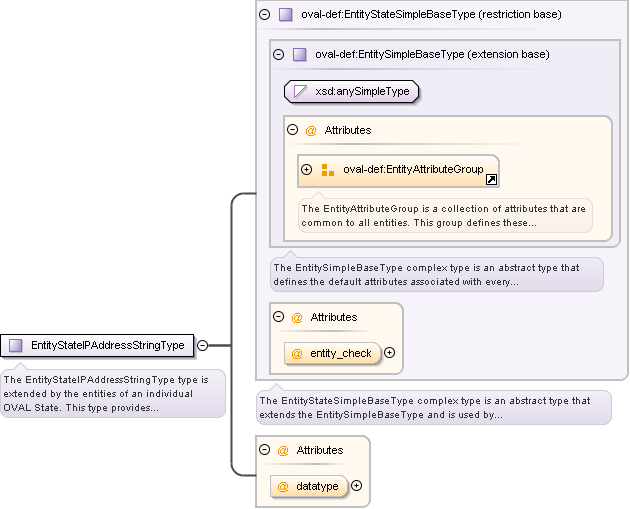Click the arrow link icon below EntityAttributeGroup
Screen dimensions: 630x509
(x=492, y=181)
